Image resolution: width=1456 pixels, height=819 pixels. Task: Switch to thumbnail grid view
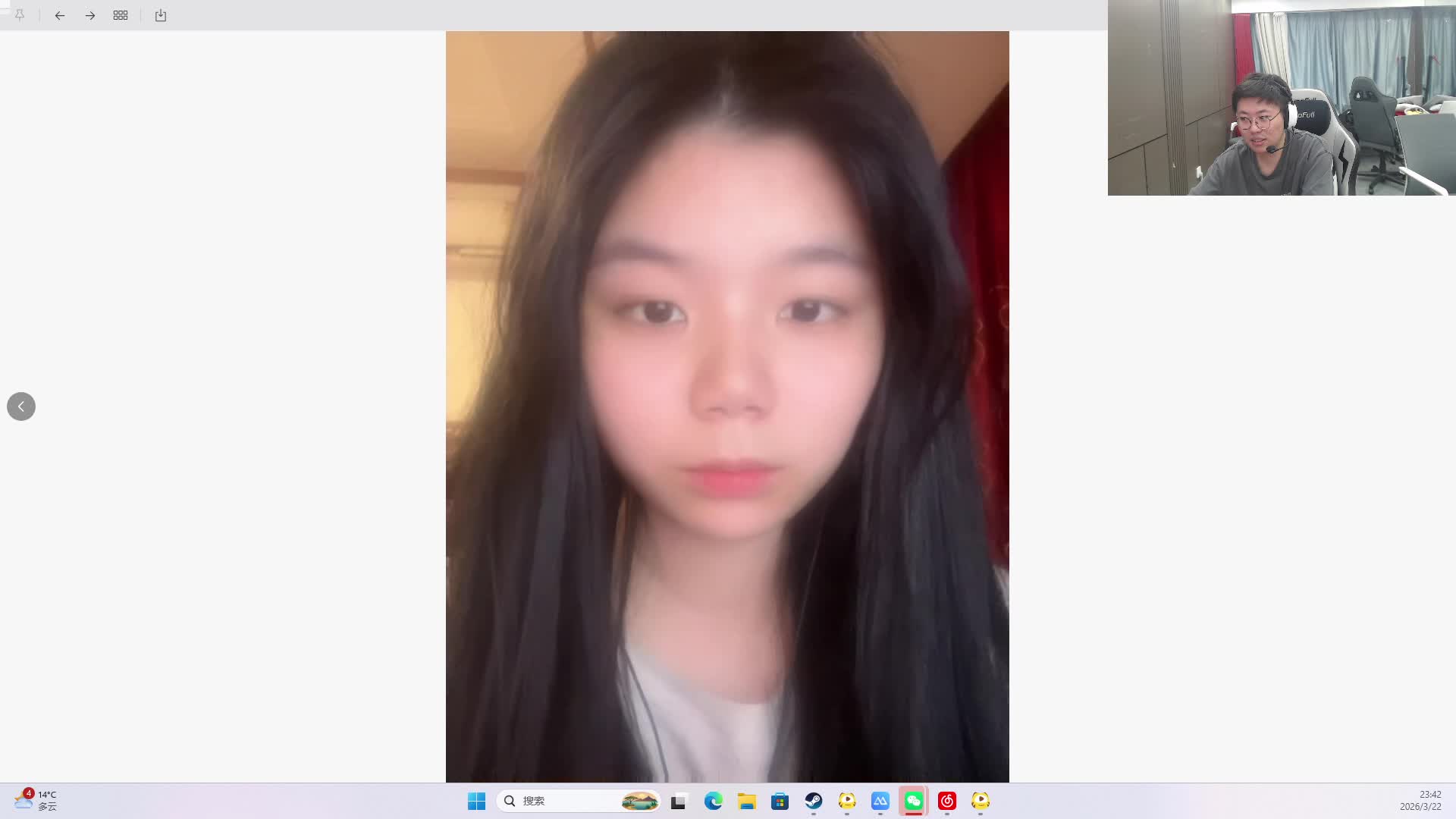tap(120, 15)
